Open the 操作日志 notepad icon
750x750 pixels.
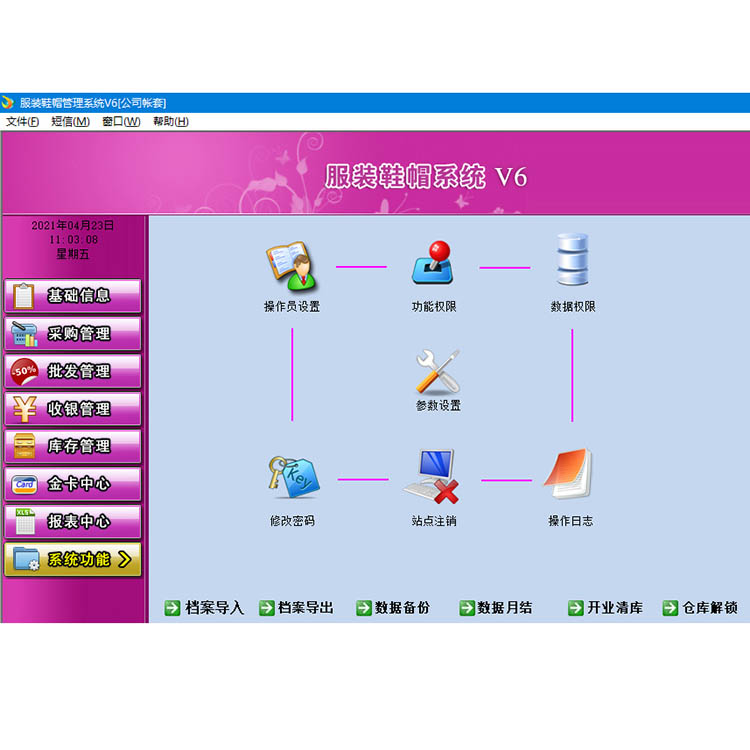pyautogui.click(x=569, y=474)
